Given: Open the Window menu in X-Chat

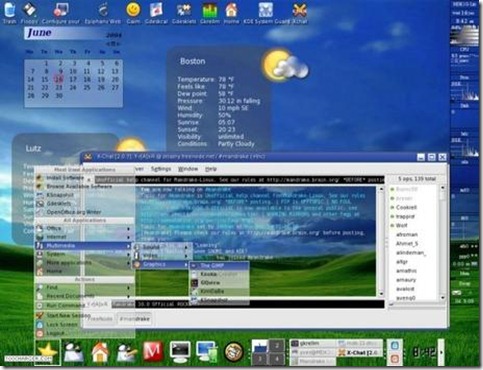Looking at the screenshot, I should [188, 169].
